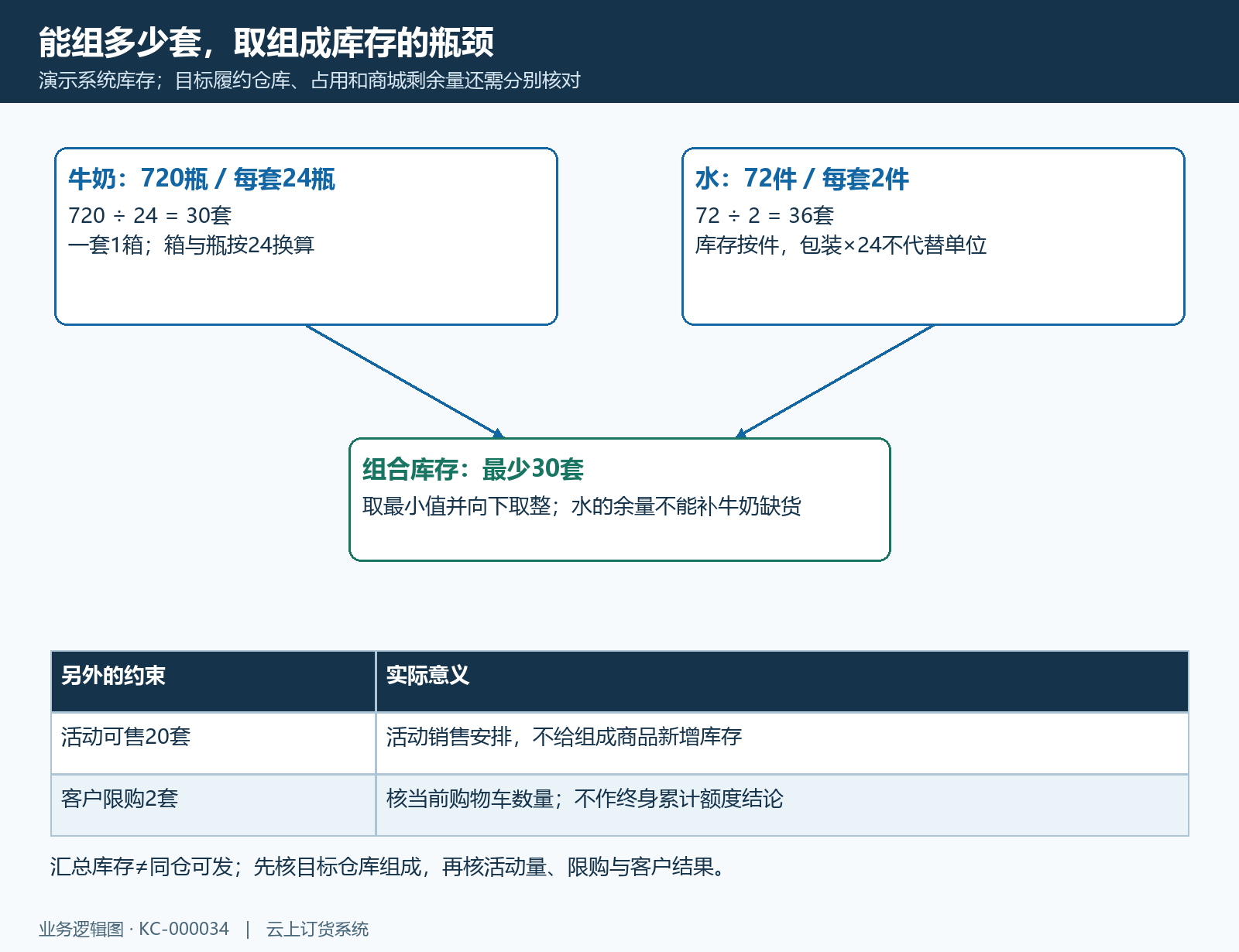The height and width of the screenshot is (952, 1239).
Task: Click the table header 另外的约束
Action: pos(214,681)
